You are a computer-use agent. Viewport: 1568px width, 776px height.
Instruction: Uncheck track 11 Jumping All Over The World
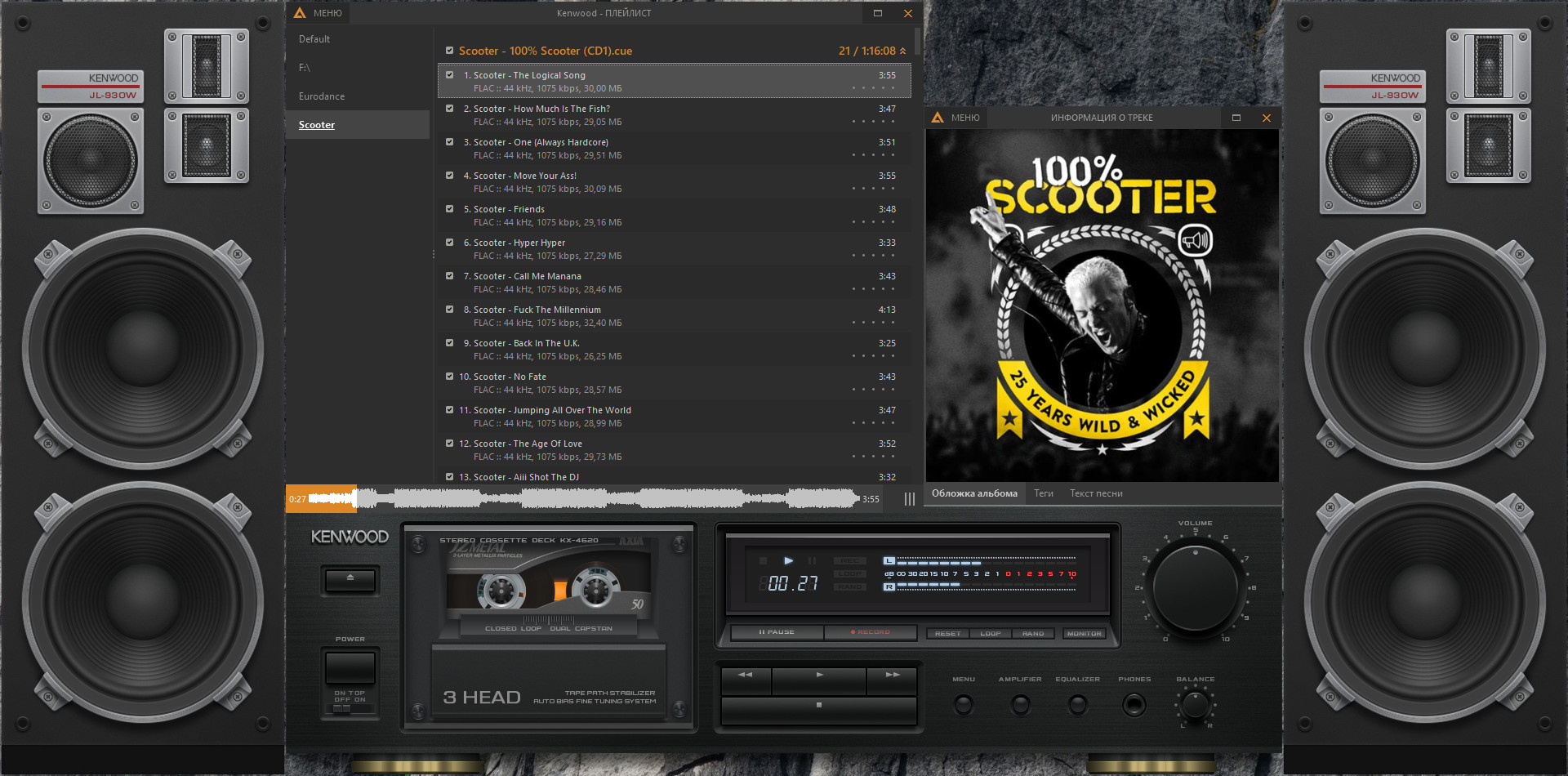pyautogui.click(x=449, y=409)
